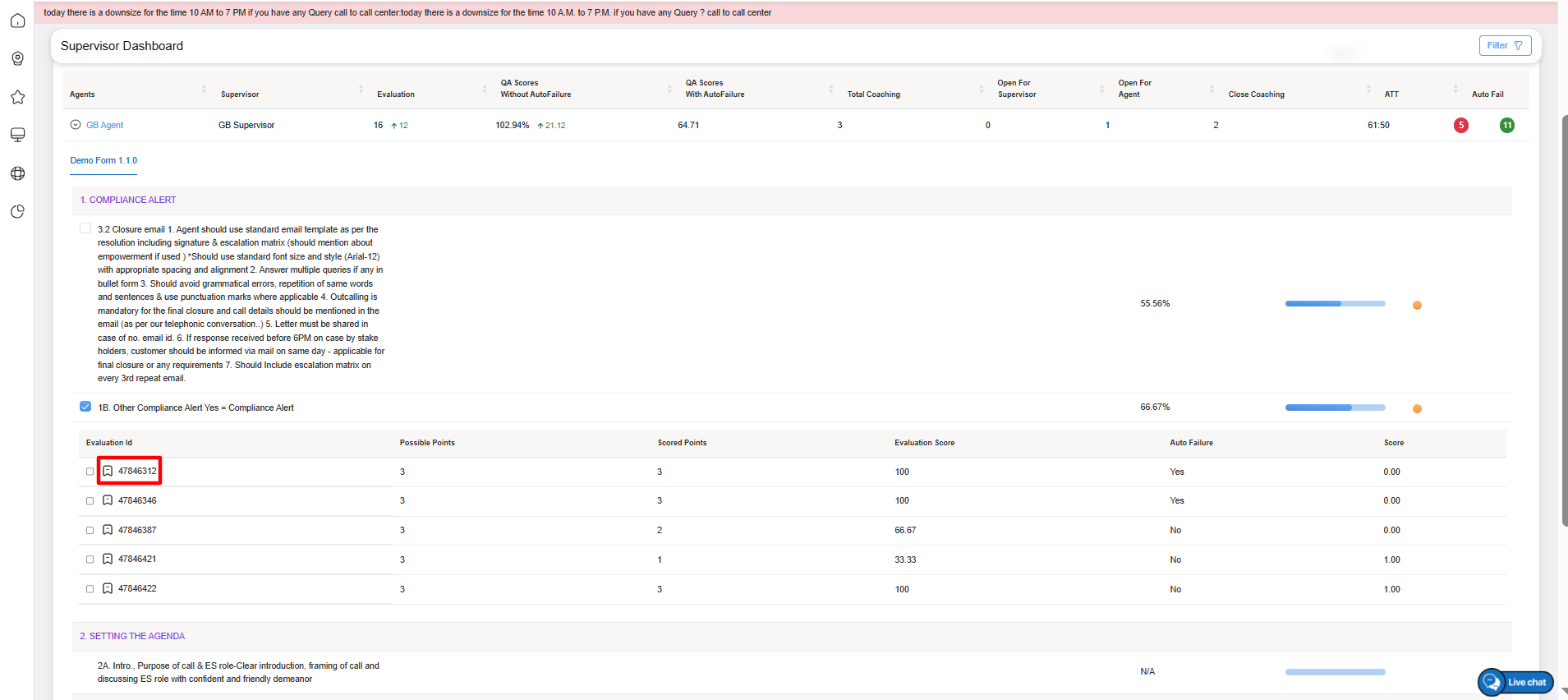This screenshot has height=700, width=1568.
Task: Open the Filter button
Action: pyautogui.click(x=1504, y=46)
